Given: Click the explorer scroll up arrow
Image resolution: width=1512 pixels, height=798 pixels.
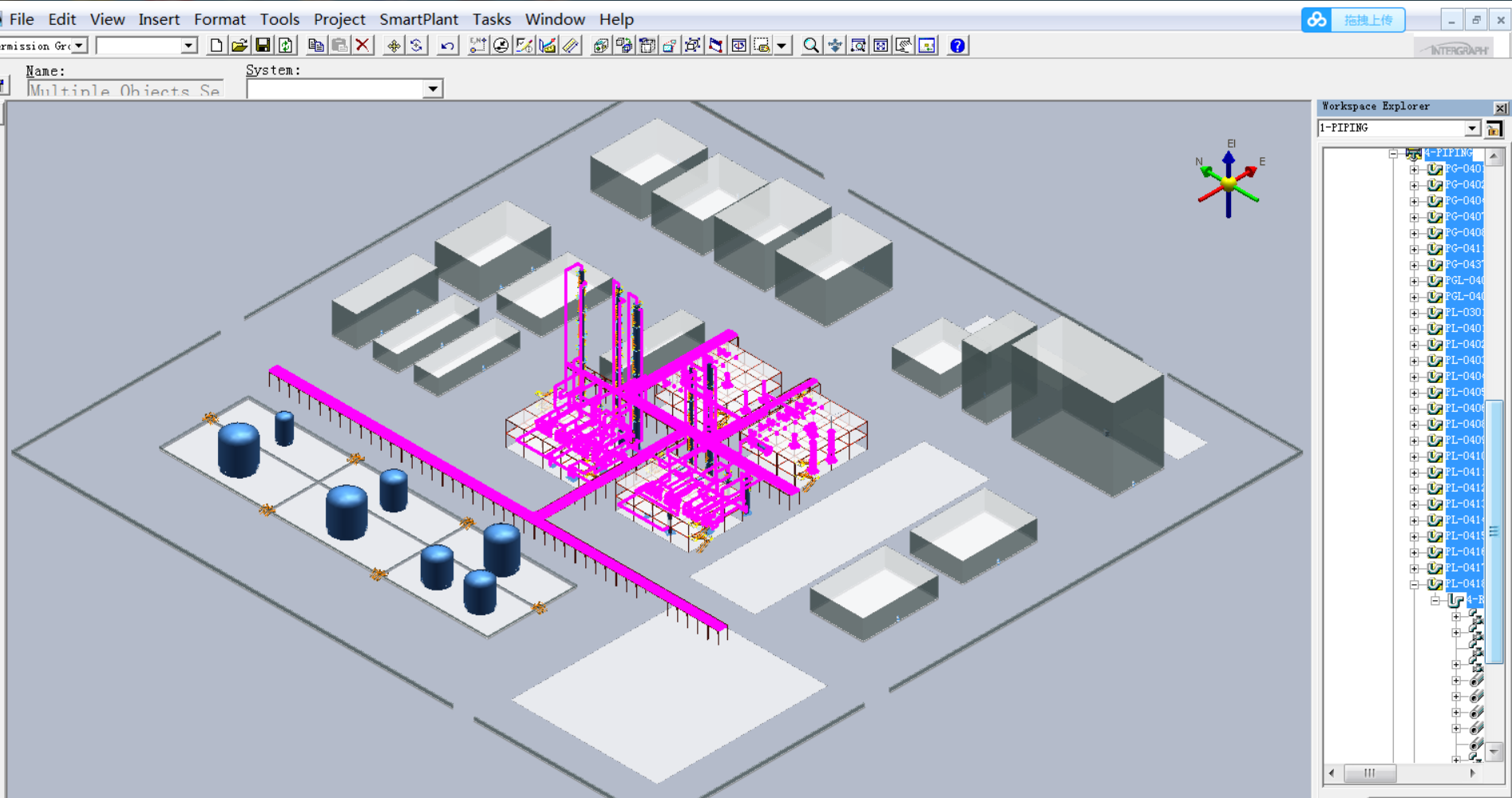Looking at the screenshot, I should [1494, 156].
